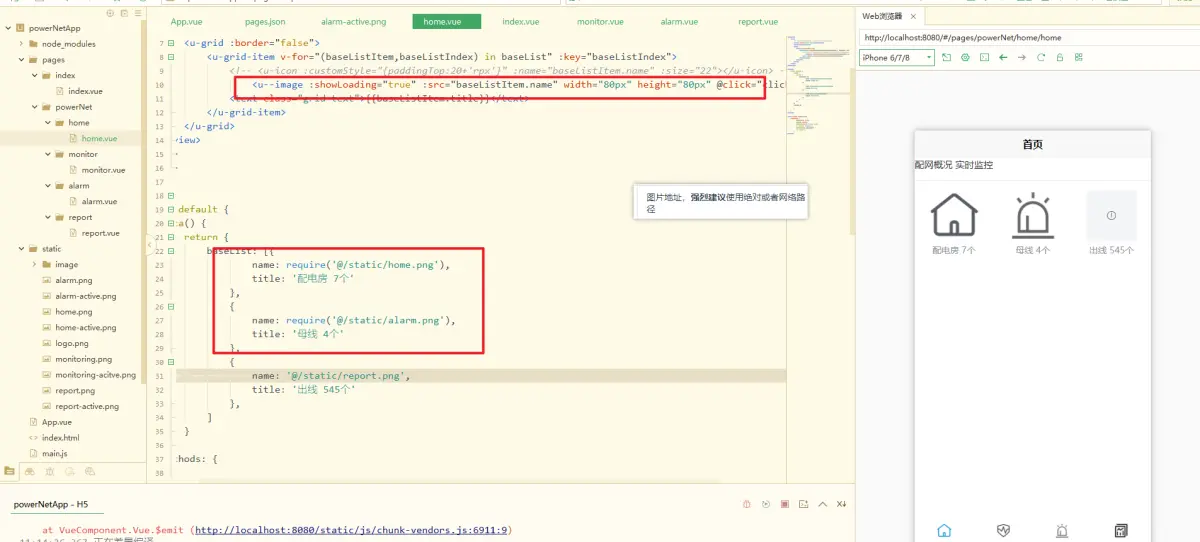The image size is (1200, 542).
Task: Click the collapse-all icon atop project explorer
Action: pyautogui.click(x=124, y=13)
